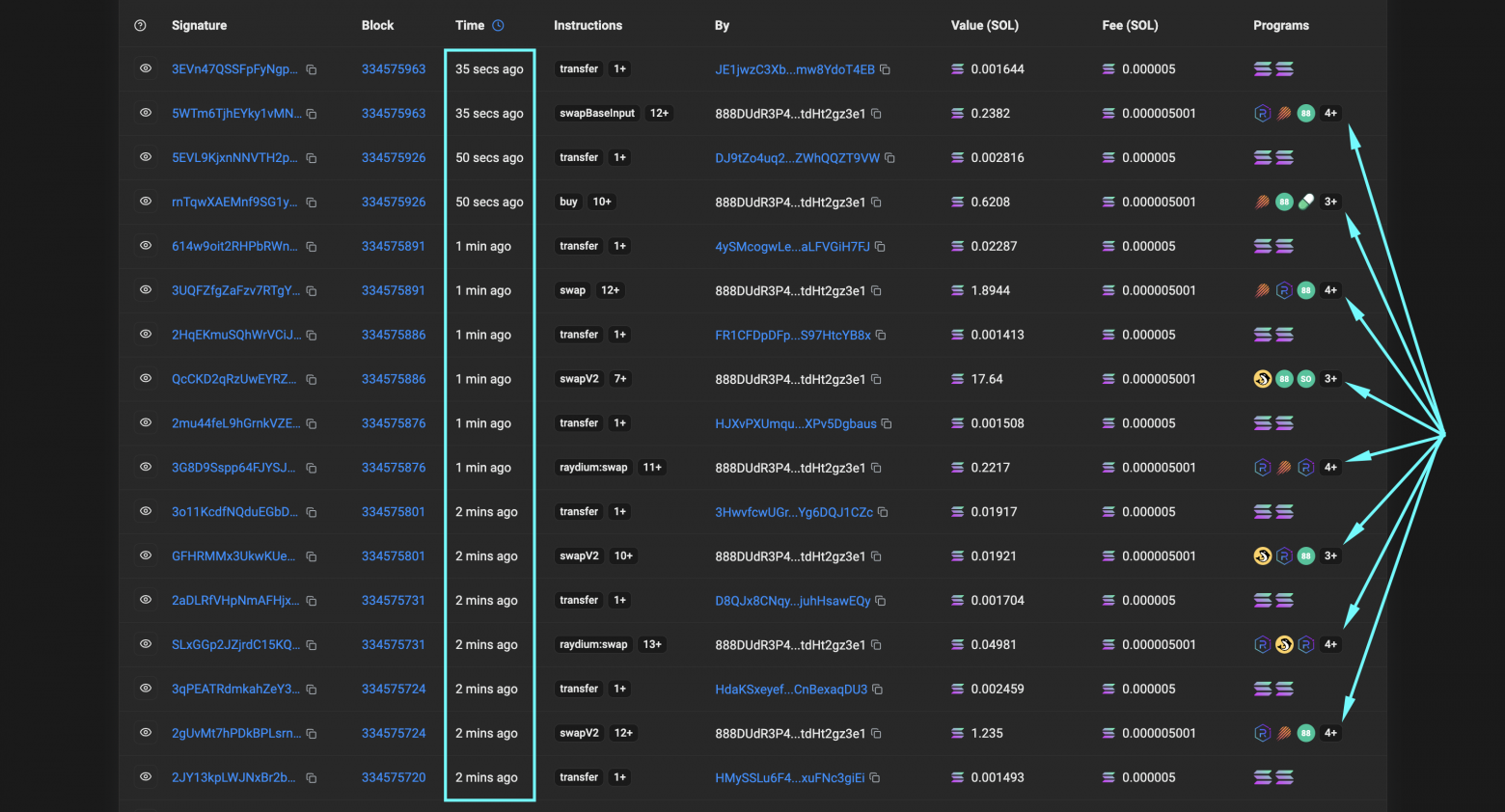Copy the JE1jwzC3Xb...mw8YdoT4EB address
Viewport: 1505px width, 812px height.
click(885, 69)
